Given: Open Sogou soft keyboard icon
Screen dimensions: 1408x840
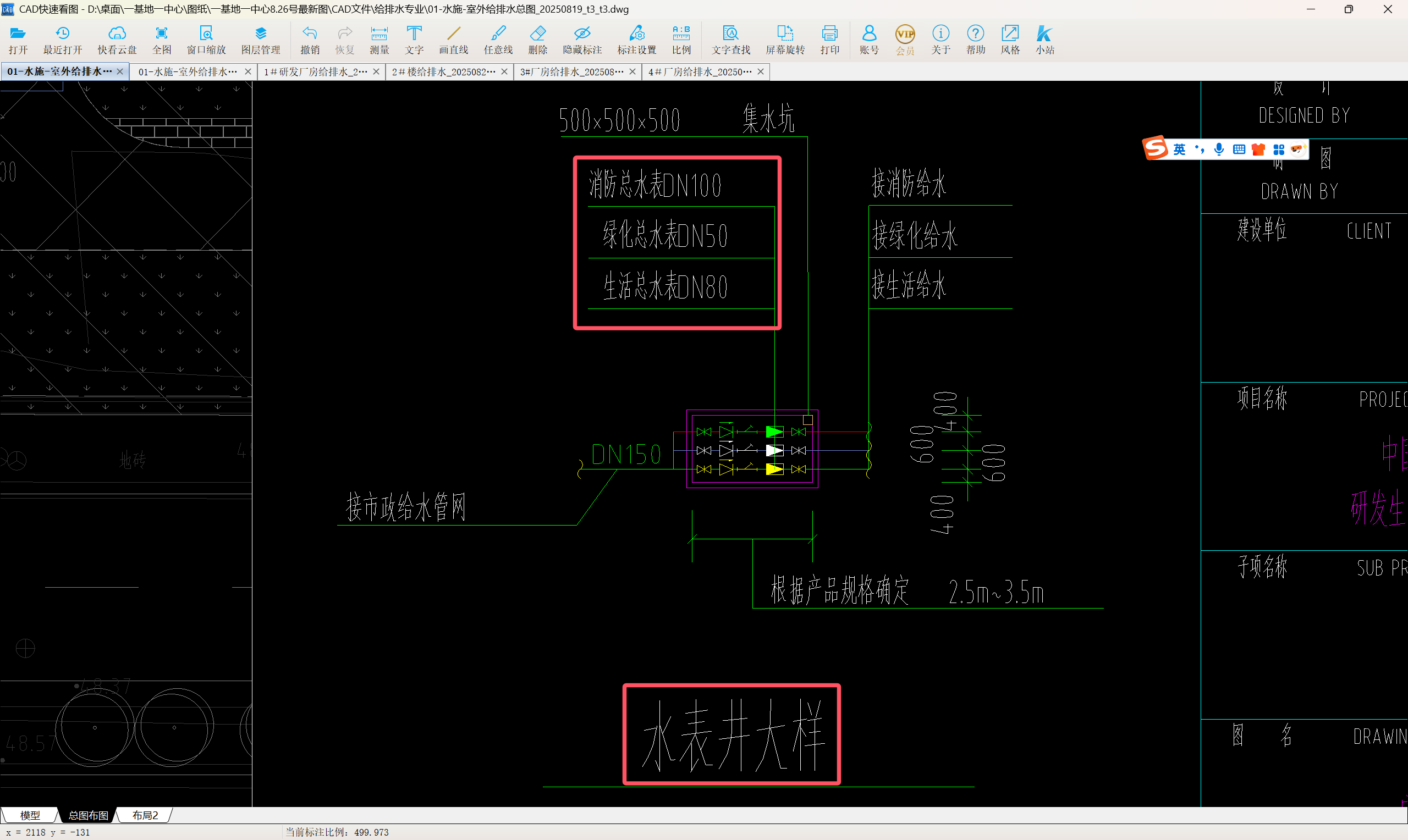Looking at the screenshot, I should [1239, 150].
